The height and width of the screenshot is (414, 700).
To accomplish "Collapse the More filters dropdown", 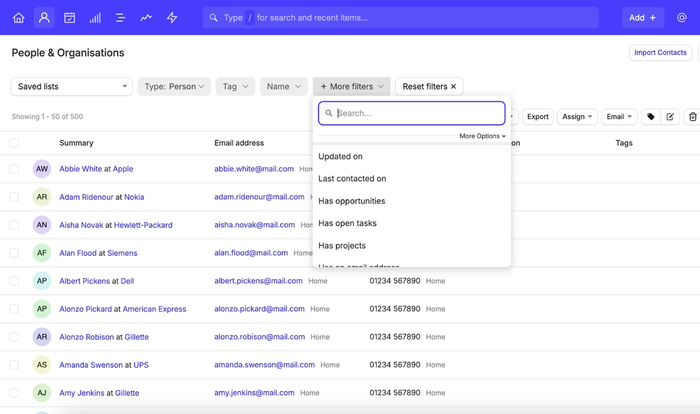I will click(351, 87).
